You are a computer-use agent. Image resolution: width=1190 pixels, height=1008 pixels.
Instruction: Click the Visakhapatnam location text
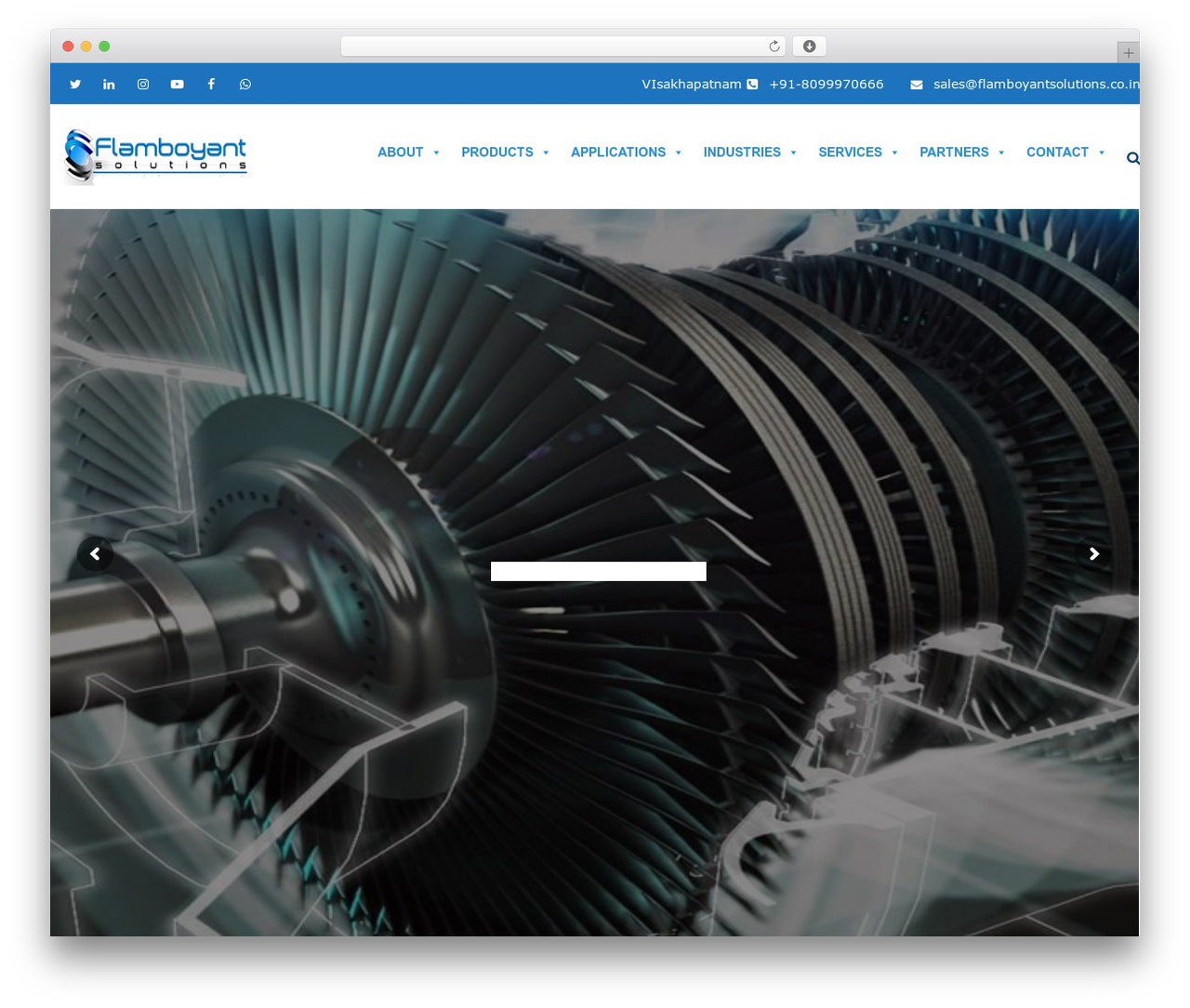click(x=692, y=84)
